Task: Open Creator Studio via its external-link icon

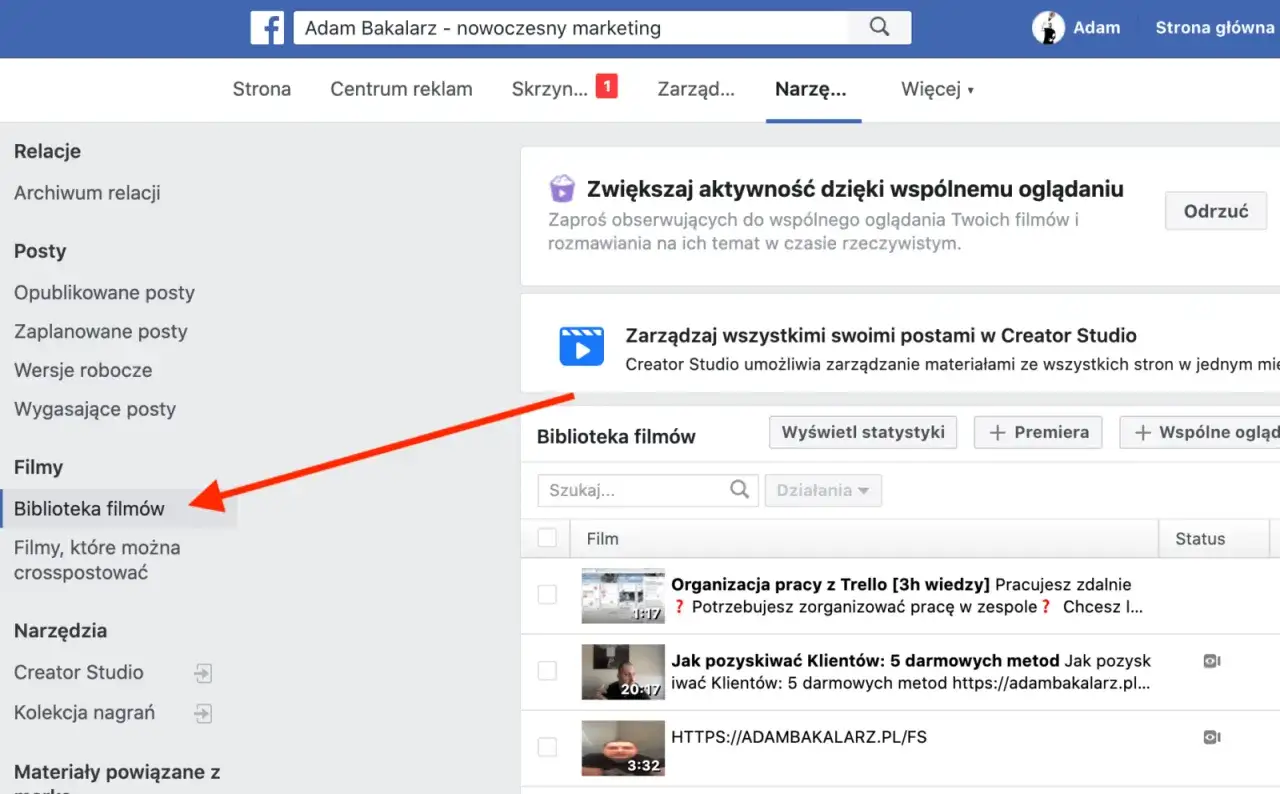Action: pos(202,673)
